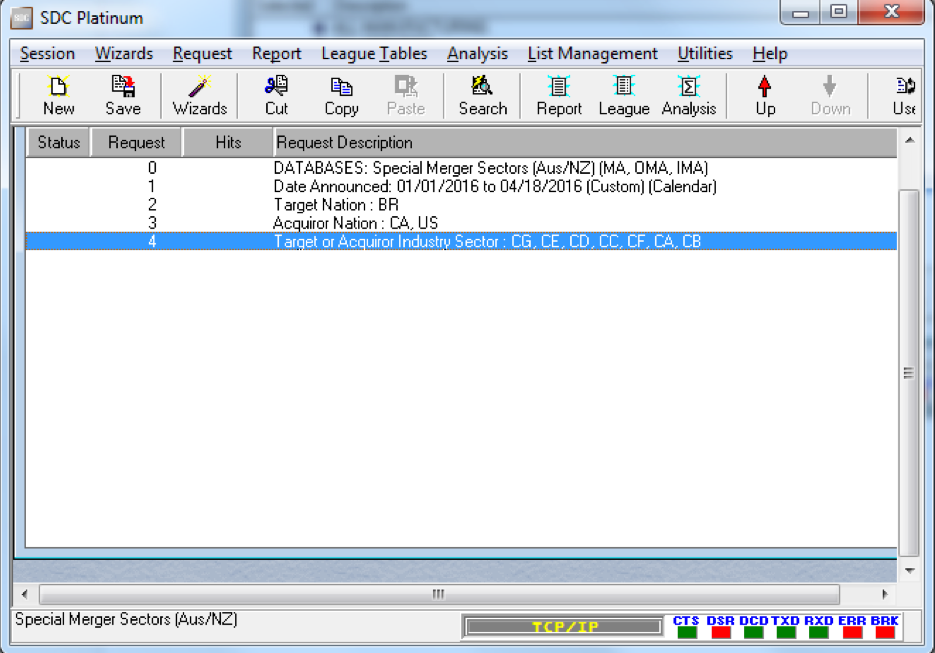The image size is (935, 653).
Task: Click the vertical scrollbar thumb
Action: [x=909, y=373]
